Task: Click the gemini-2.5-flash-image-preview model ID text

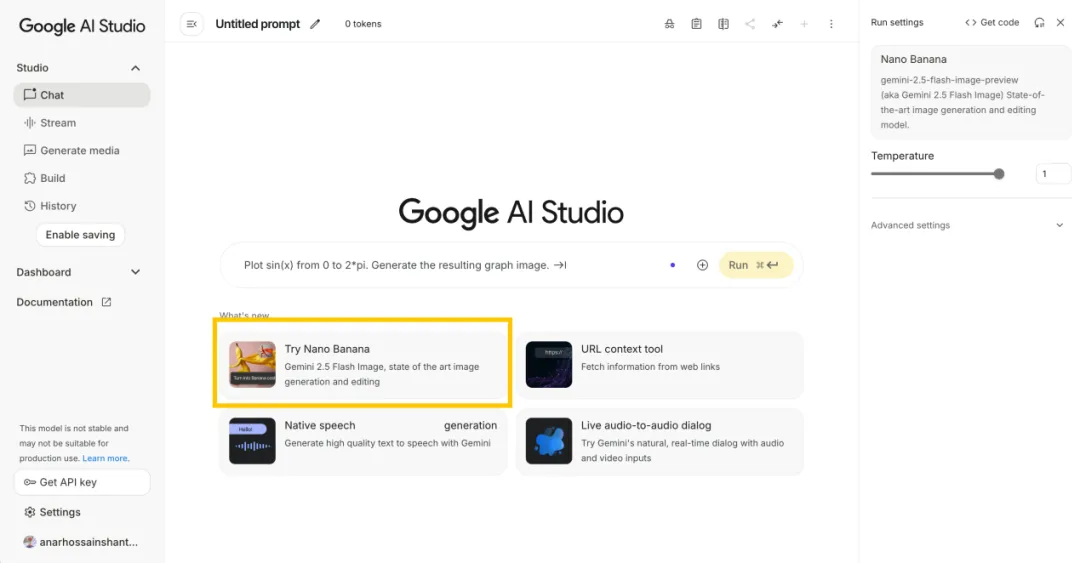Action: click(x=949, y=80)
